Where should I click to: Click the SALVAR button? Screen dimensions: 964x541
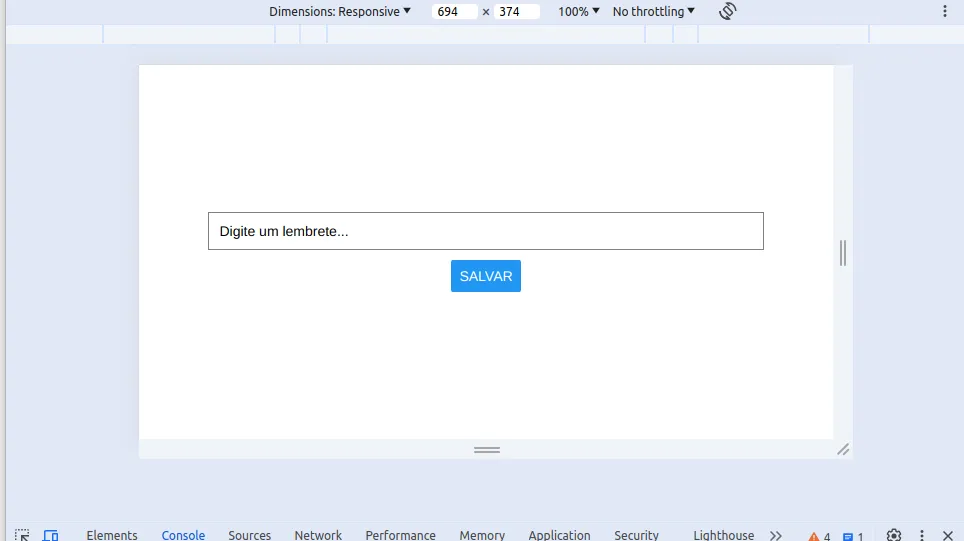click(486, 276)
